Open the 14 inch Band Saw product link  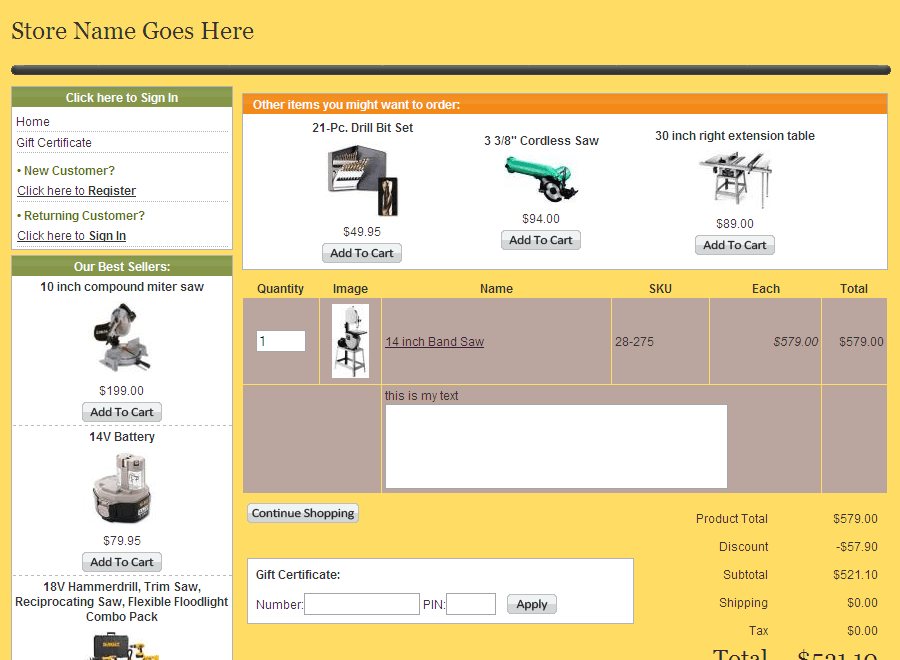pos(435,342)
